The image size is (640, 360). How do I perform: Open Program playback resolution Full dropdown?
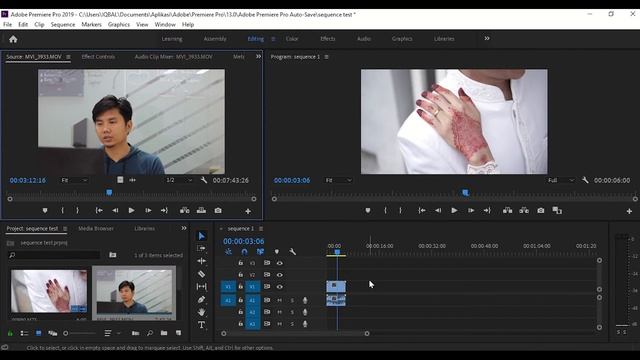tap(561, 180)
